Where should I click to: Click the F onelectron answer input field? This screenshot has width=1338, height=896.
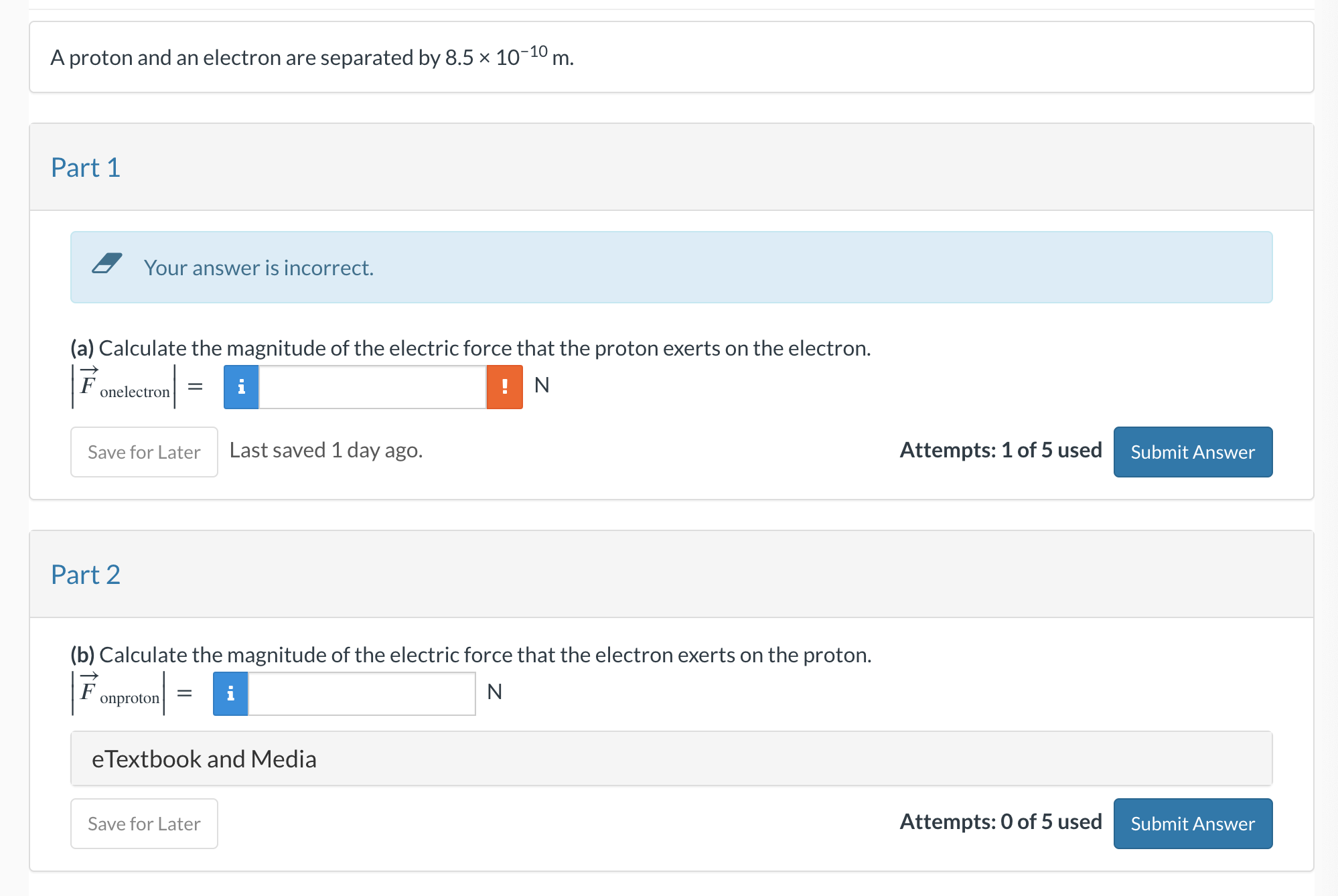[372, 387]
